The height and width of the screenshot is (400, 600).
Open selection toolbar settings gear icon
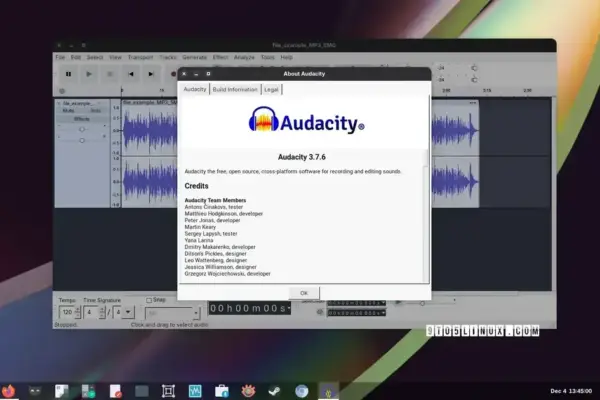[x=320, y=312]
